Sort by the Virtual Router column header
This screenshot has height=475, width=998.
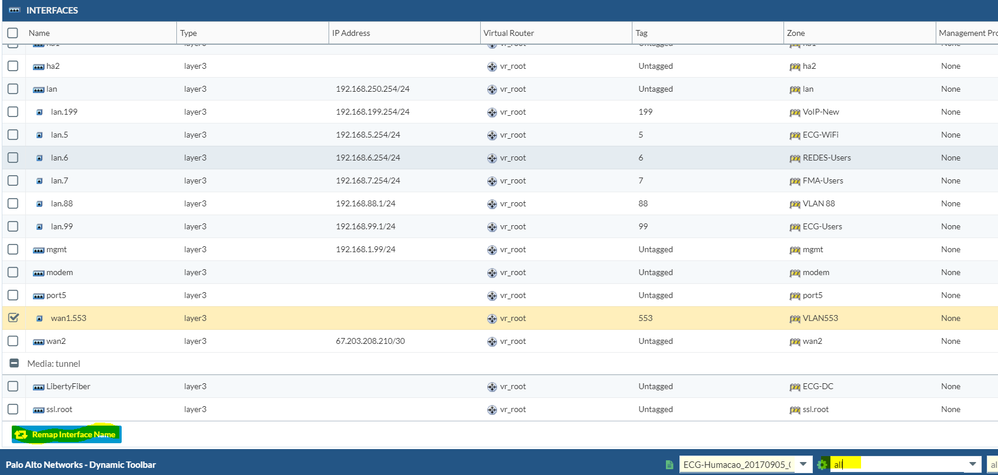tap(556, 33)
